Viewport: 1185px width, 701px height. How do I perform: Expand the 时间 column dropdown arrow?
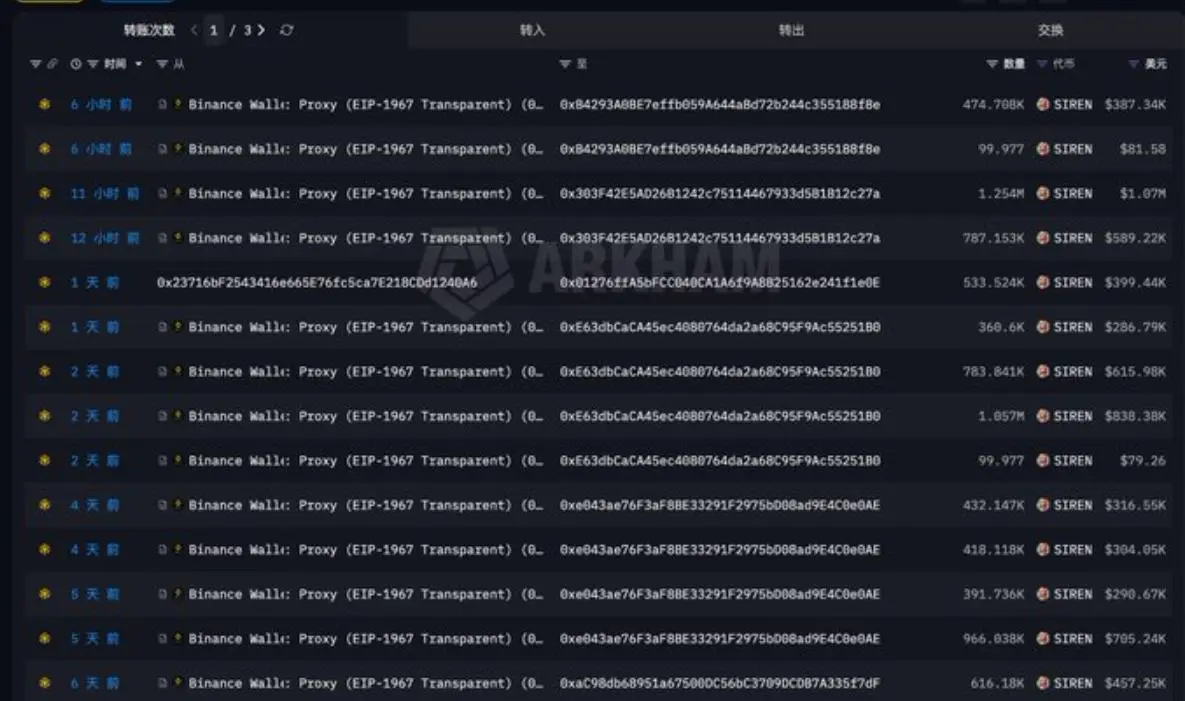tap(138, 64)
